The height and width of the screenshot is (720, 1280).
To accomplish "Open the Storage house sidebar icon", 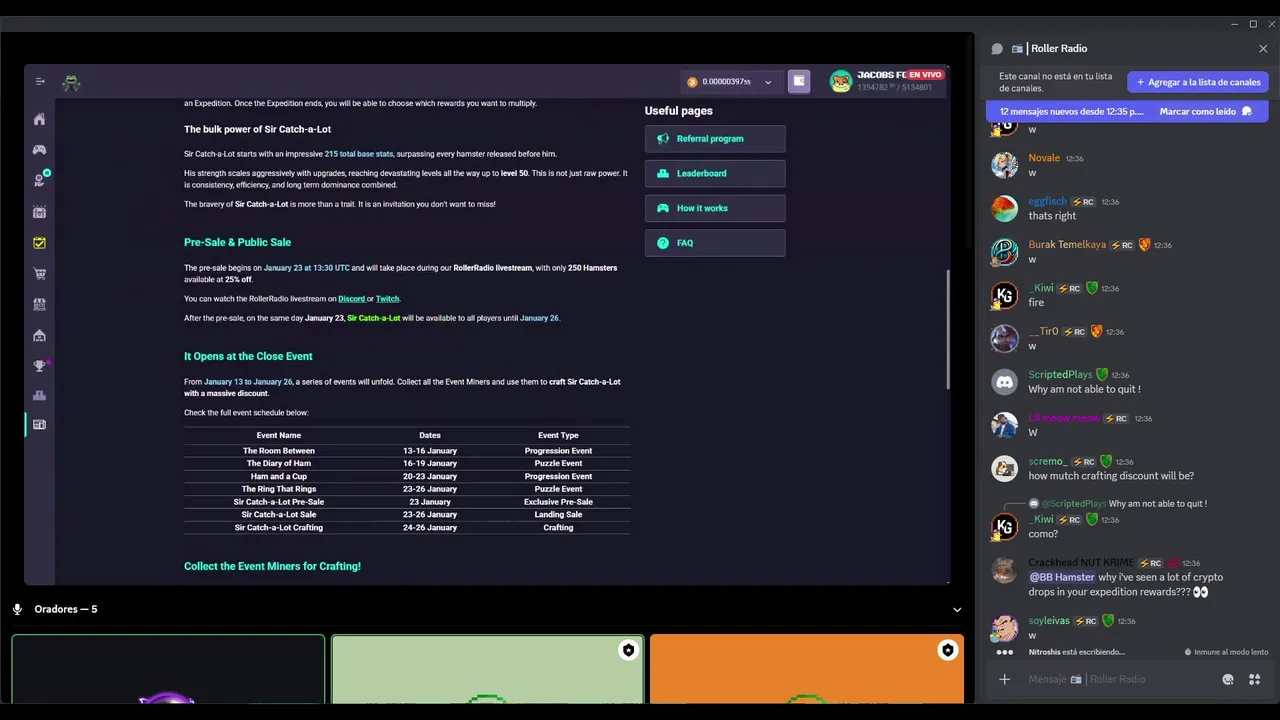I will click(39, 335).
